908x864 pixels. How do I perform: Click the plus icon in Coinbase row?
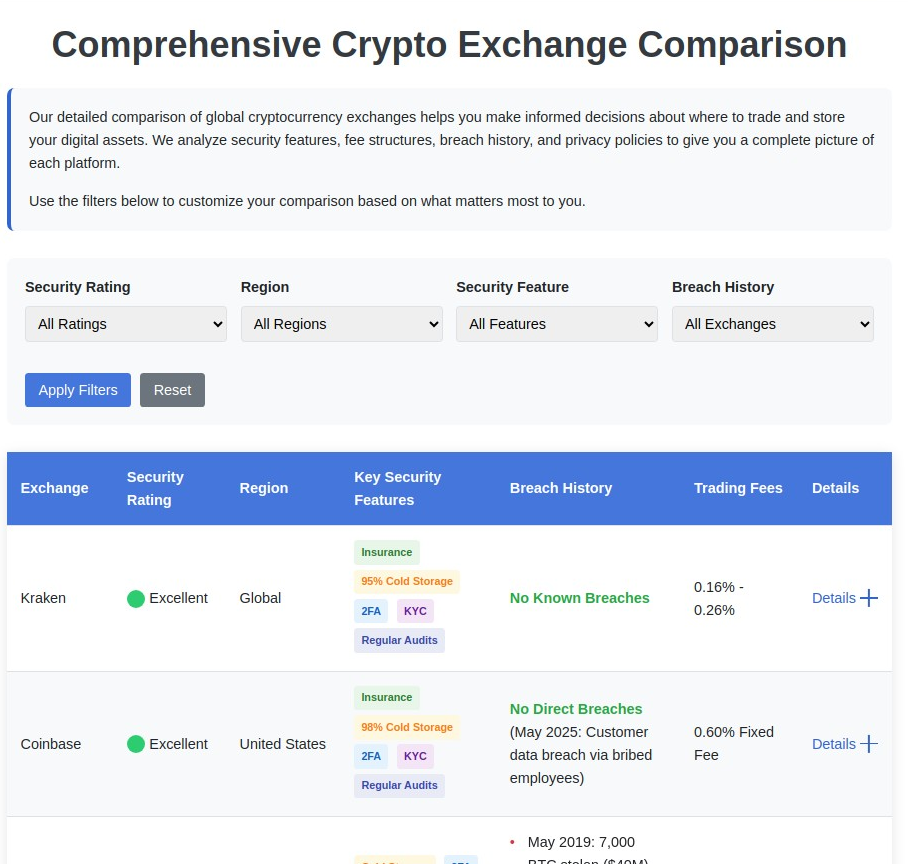click(869, 744)
